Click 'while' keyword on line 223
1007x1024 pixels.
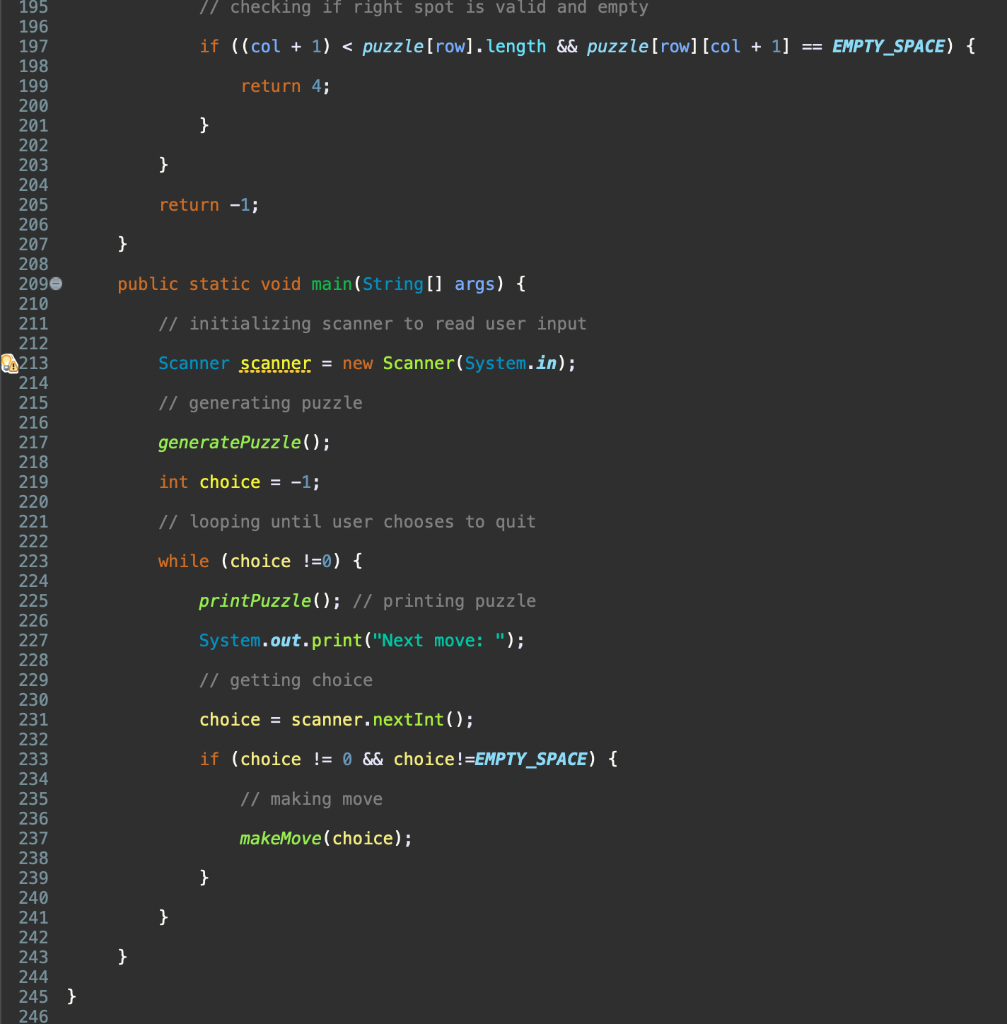184,561
